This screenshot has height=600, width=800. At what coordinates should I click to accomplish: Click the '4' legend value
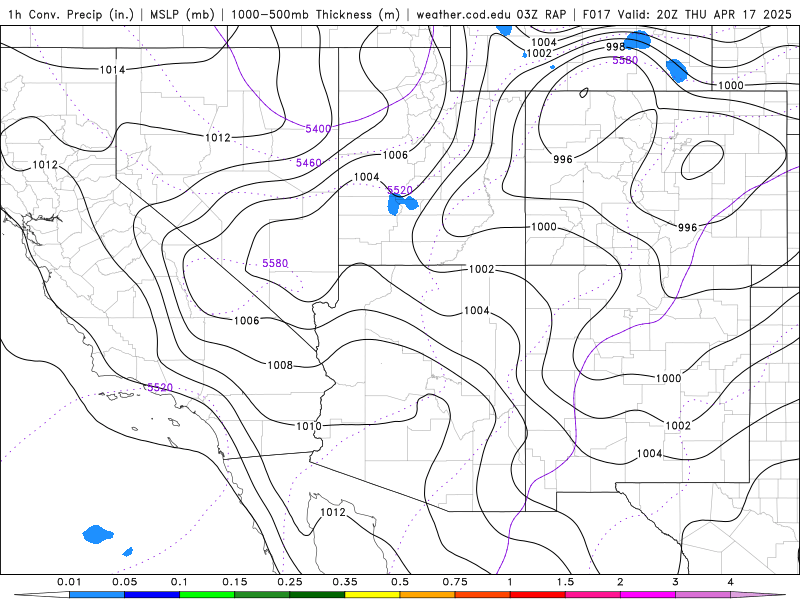click(731, 582)
